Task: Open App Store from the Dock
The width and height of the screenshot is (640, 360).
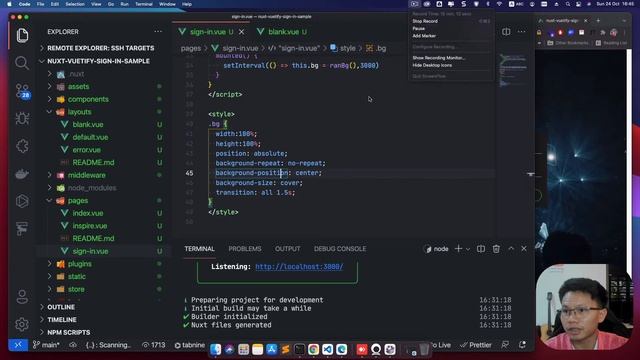Action: (x=271, y=349)
